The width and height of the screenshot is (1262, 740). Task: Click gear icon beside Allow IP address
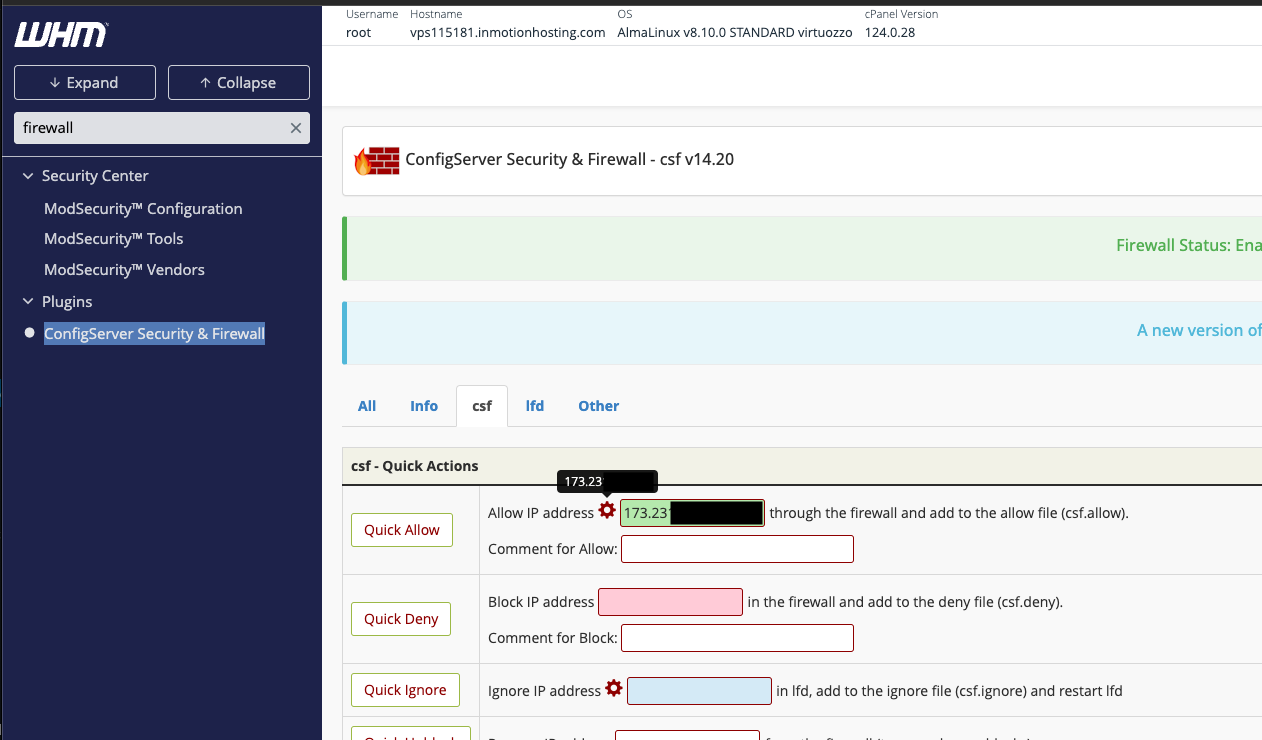pos(607,511)
